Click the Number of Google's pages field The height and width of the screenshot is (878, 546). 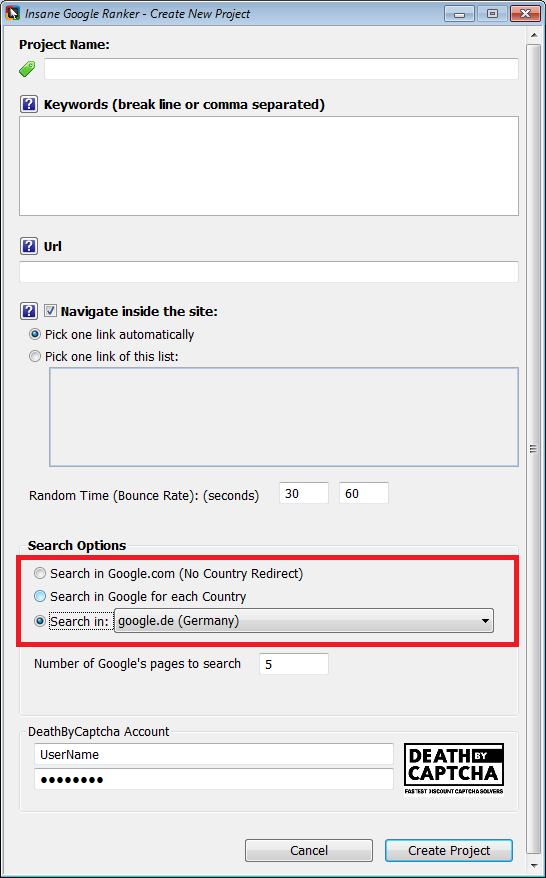(294, 664)
